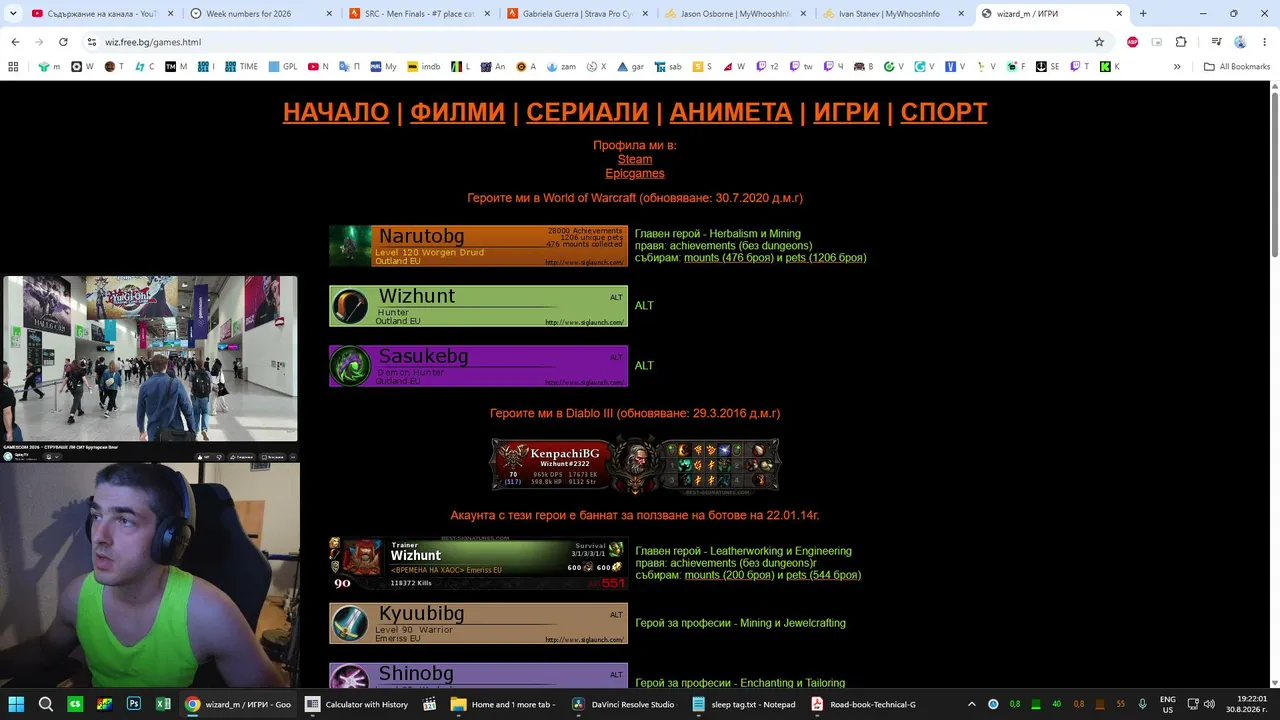Open the mounts (200 броя) link
Screen dimensions: 1280x720
coord(728,575)
